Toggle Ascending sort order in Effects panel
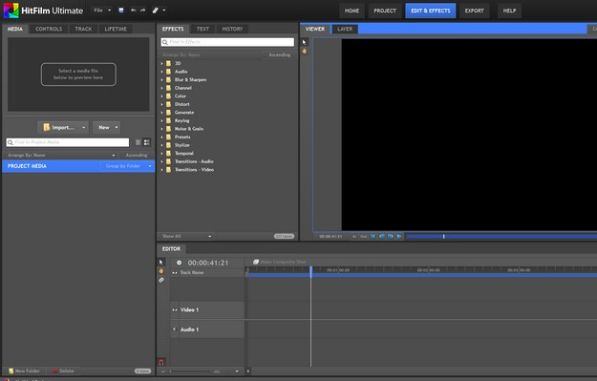Viewport: 597px width, 381px height. pos(279,55)
